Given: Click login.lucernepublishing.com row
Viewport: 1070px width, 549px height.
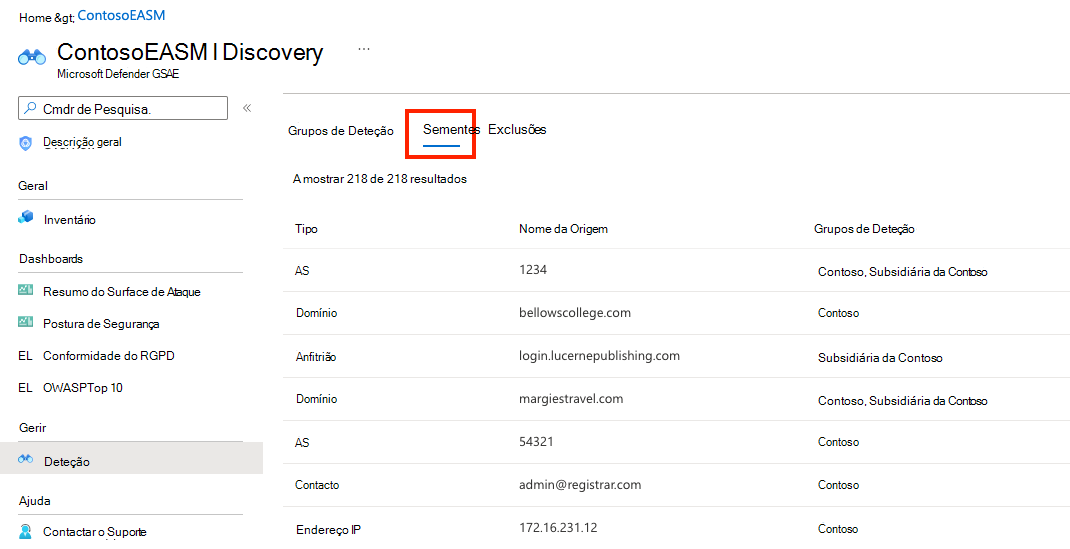Looking at the screenshot, I should (599, 356).
